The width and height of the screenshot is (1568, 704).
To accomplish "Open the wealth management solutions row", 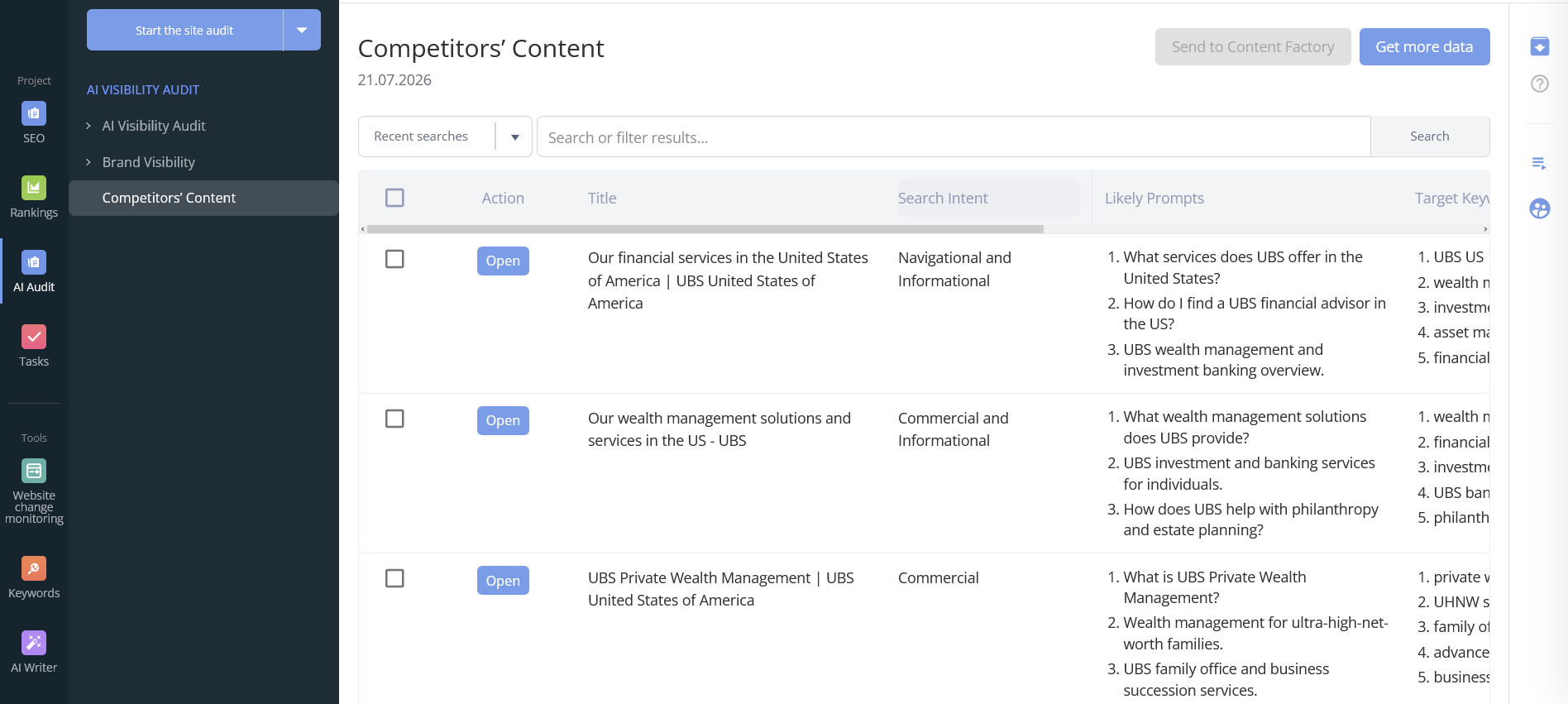I will pos(503,420).
